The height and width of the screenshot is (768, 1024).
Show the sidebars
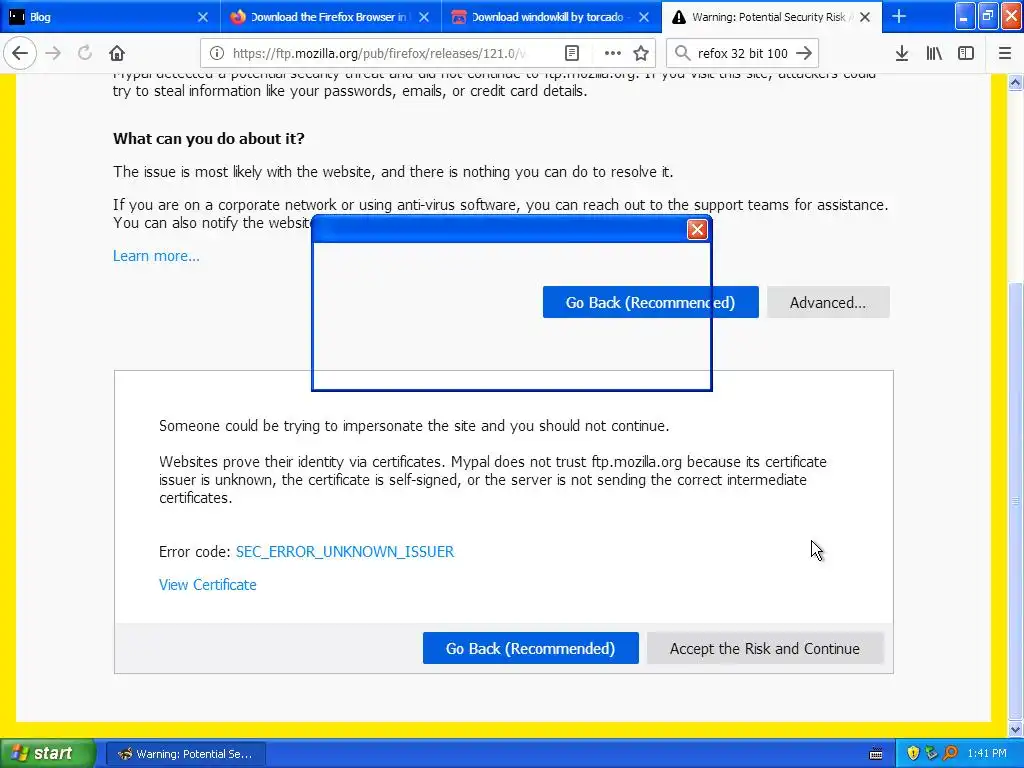coord(966,53)
